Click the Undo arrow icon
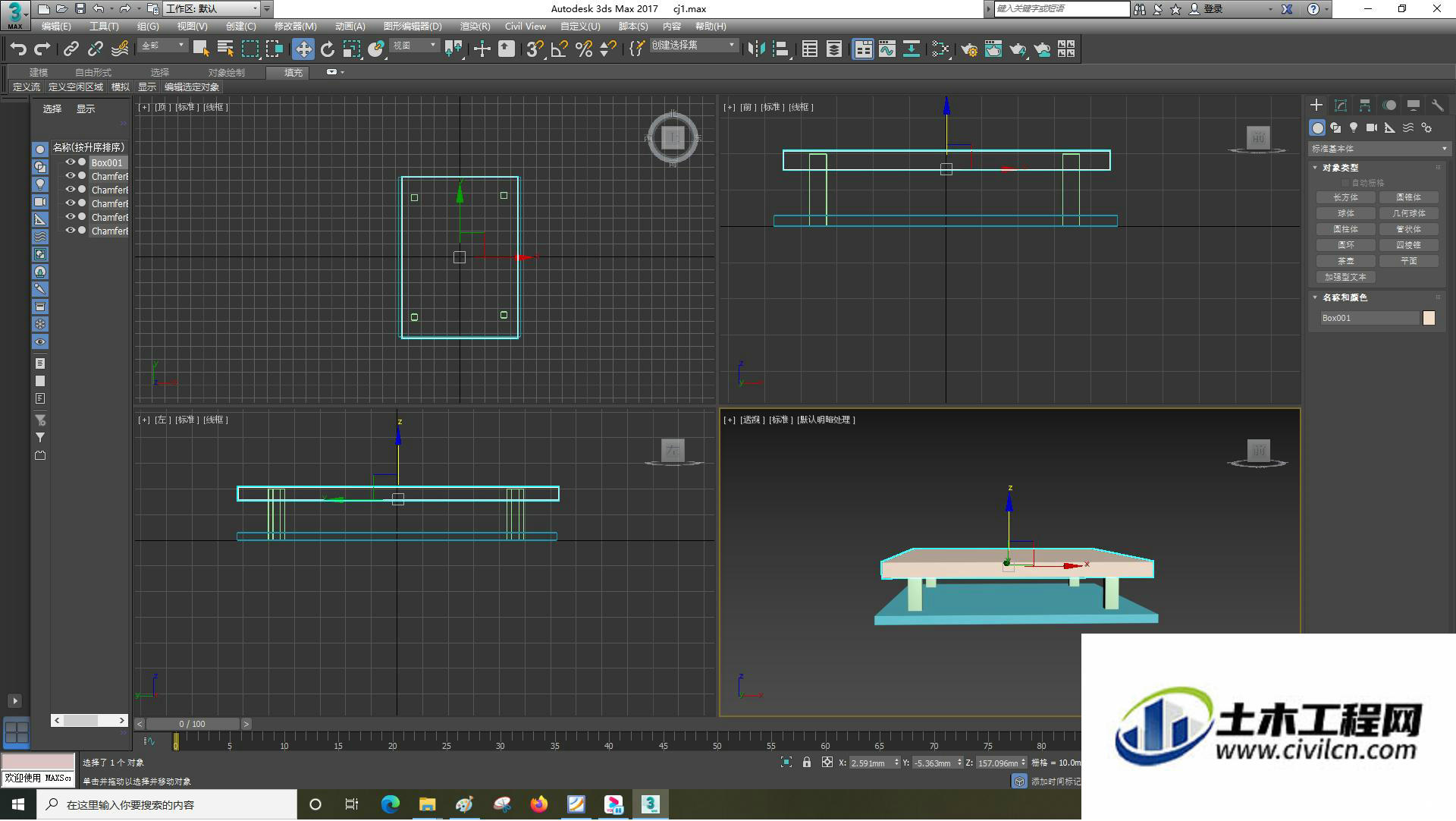Screen dimensions: 1456x821 [x=18, y=49]
